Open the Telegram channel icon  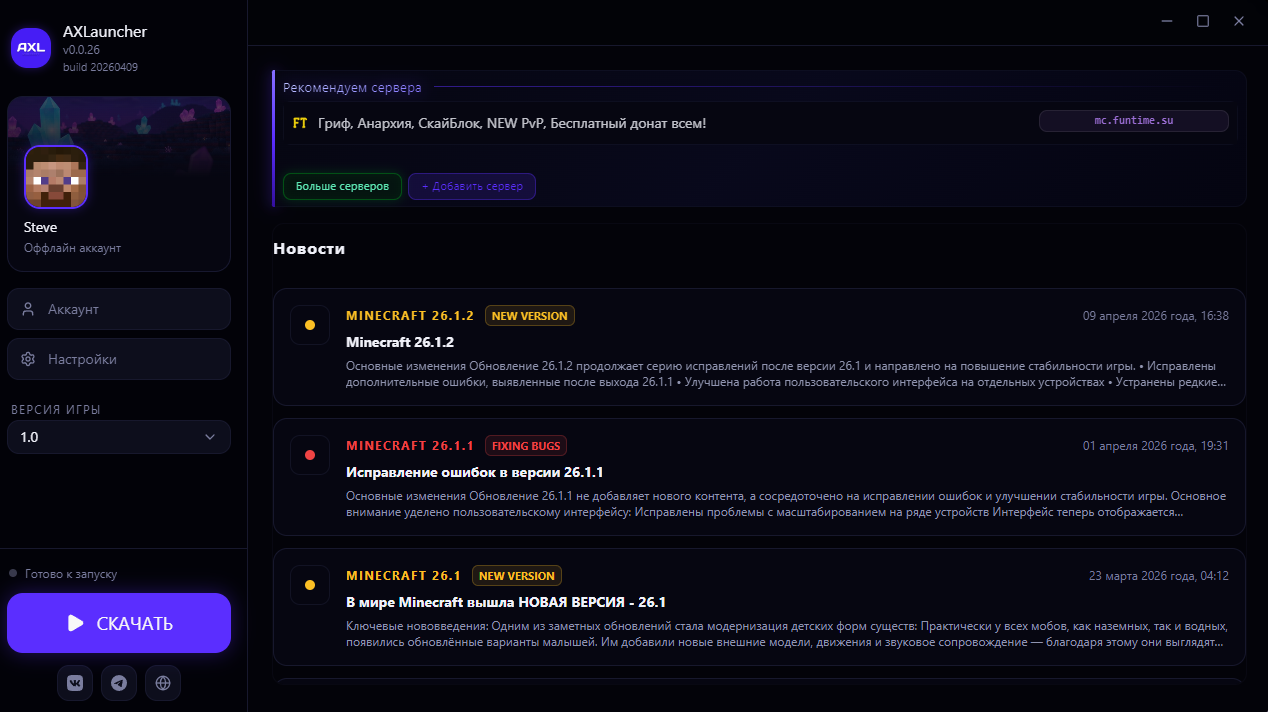click(119, 683)
